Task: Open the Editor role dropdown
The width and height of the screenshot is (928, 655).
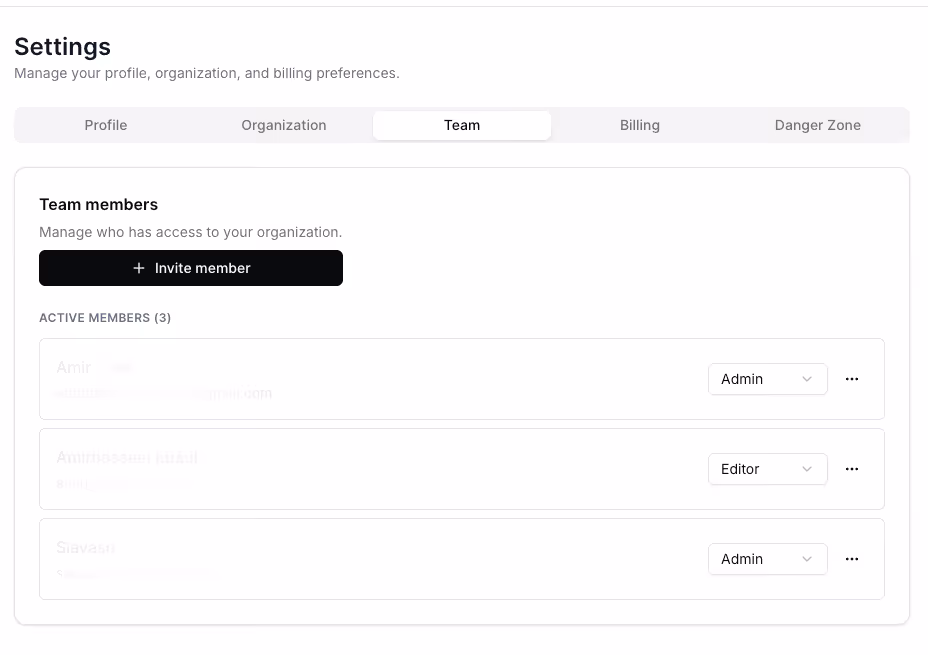Action: 768,469
